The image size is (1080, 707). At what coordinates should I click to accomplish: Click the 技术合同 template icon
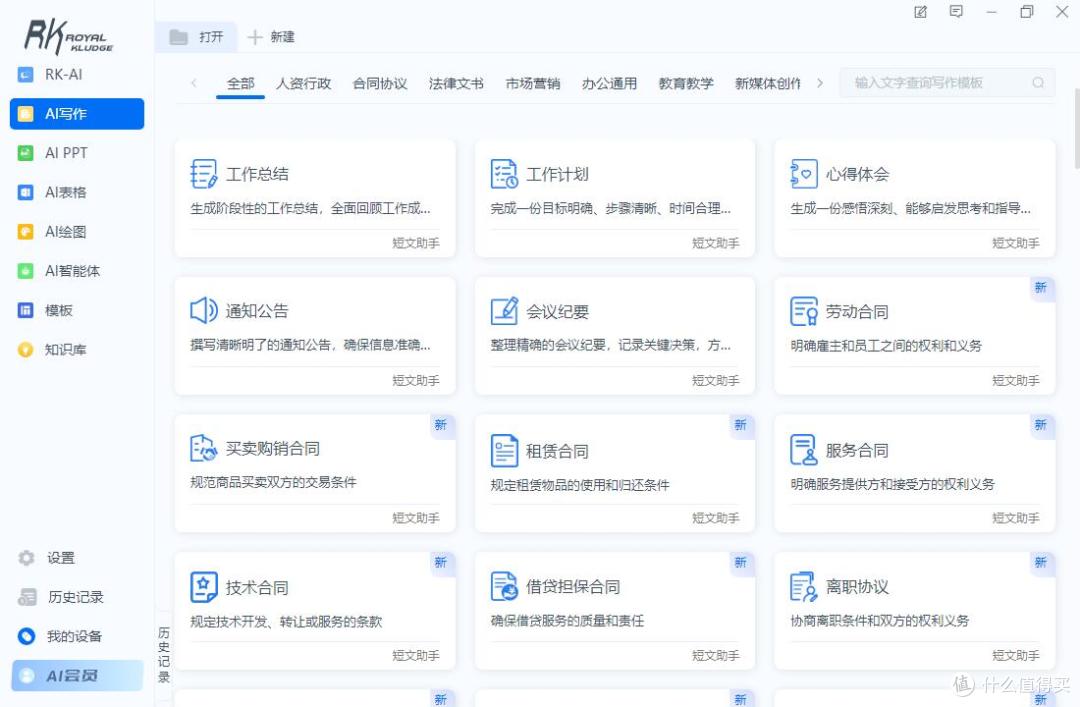click(203, 587)
